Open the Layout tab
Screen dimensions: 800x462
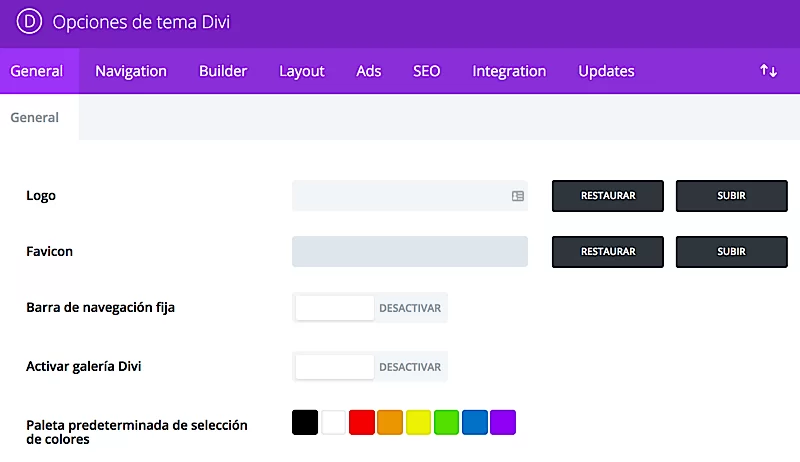(x=302, y=71)
